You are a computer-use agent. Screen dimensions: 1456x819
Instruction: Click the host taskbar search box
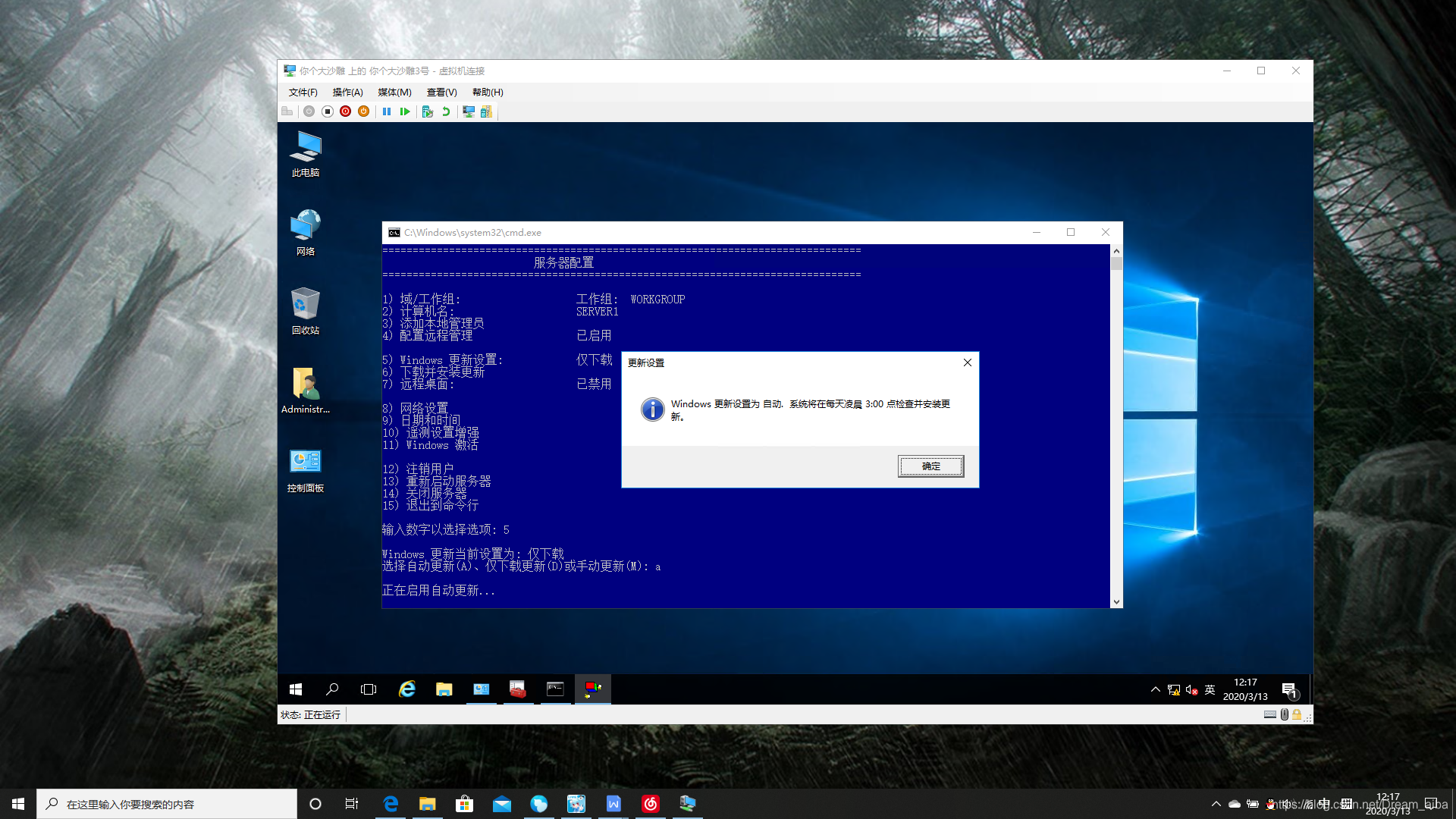click(x=167, y=804)
